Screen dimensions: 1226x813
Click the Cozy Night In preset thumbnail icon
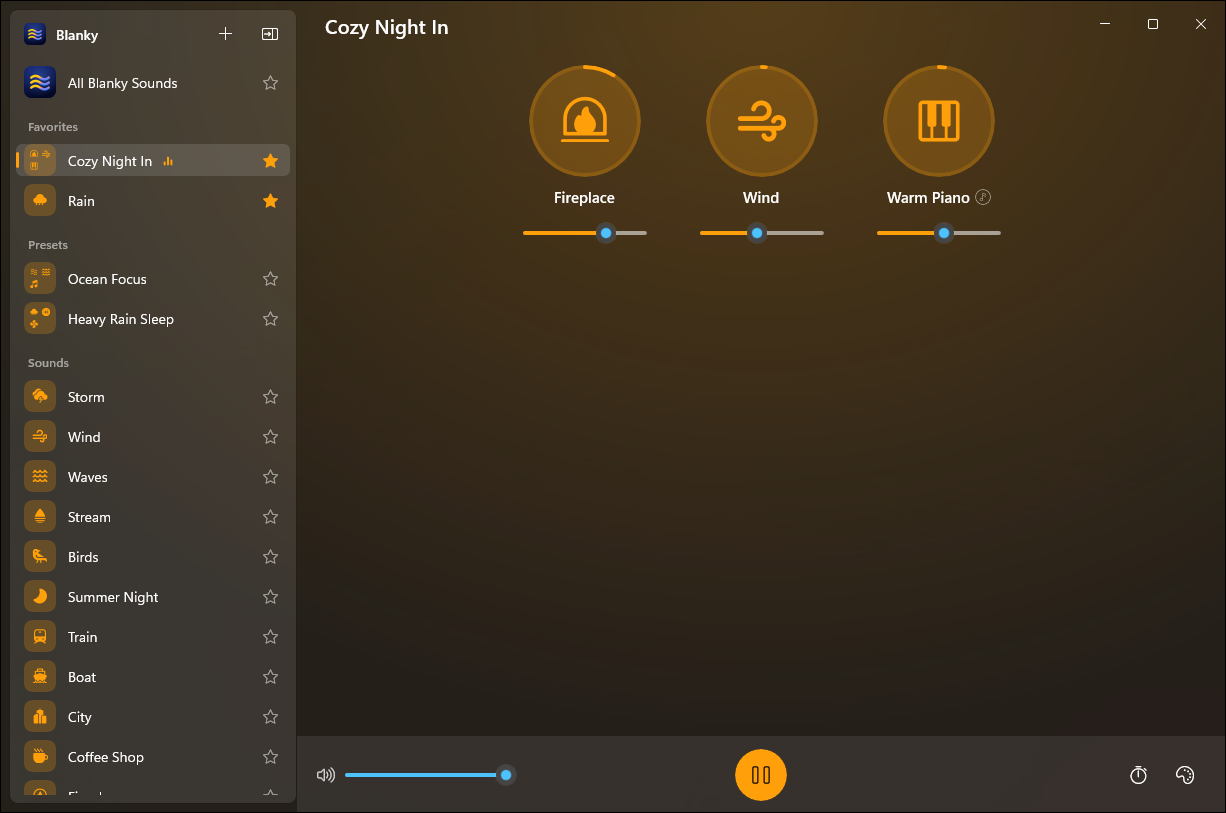point(40,161)
